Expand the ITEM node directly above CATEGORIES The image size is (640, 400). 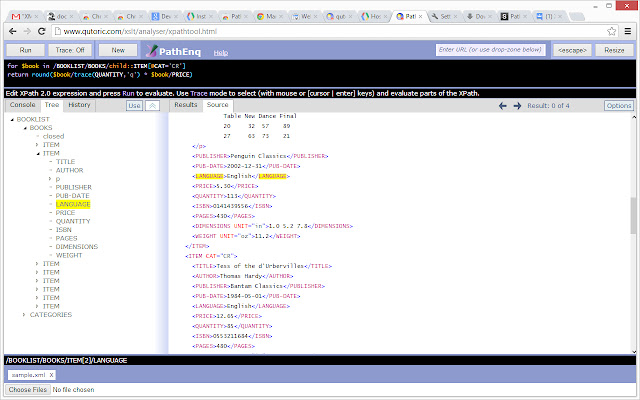pos(37,306)
